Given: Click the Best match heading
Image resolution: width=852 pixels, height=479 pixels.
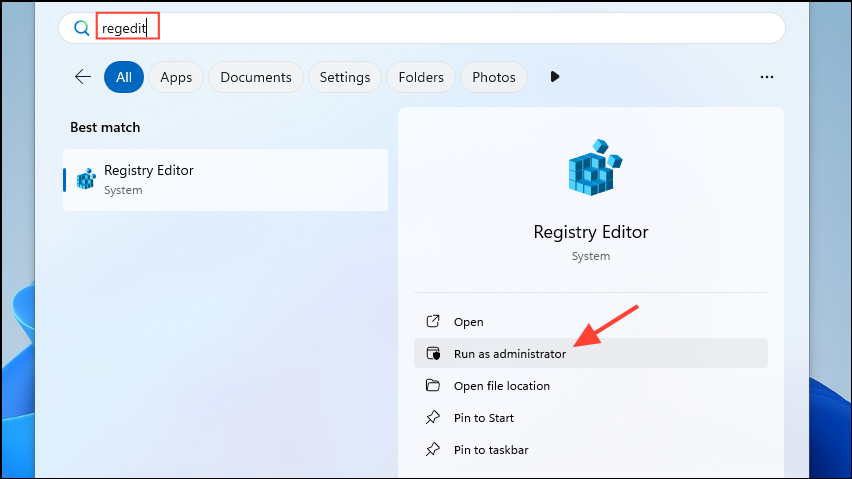Looking at the screenshot, I should [x=105, y=127].
